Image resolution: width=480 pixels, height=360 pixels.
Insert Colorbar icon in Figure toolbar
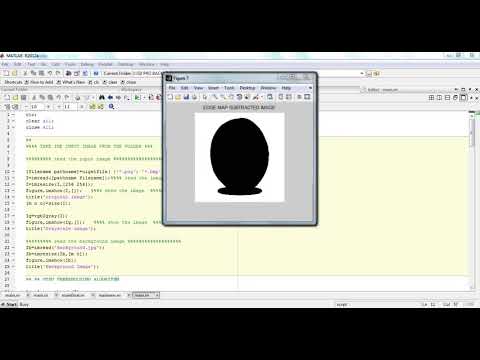pos(281,97)
